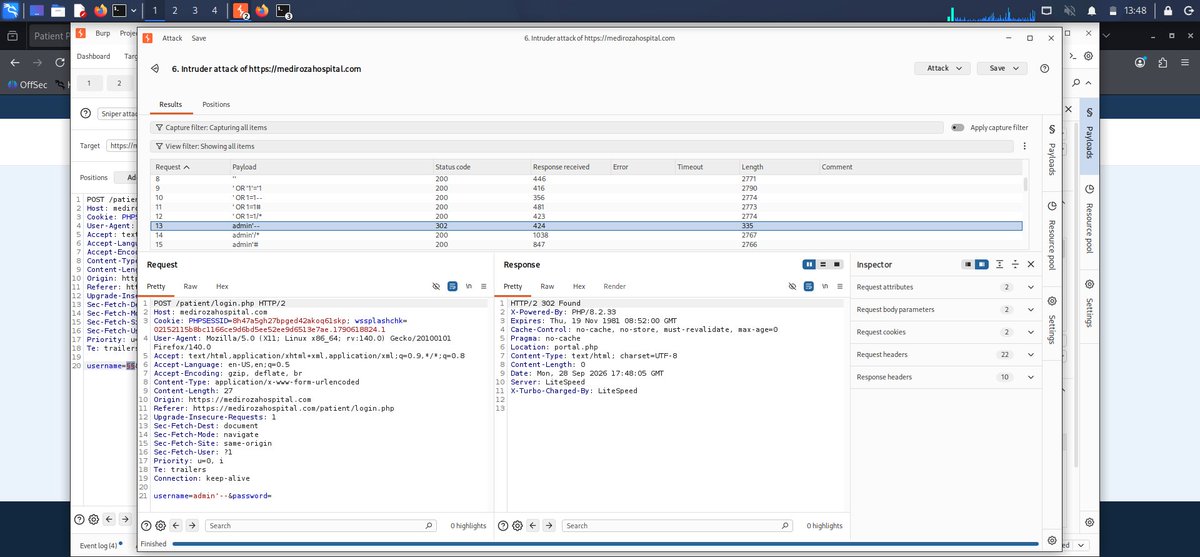Go to previous search match in Request panel

(x=178, y=525)
